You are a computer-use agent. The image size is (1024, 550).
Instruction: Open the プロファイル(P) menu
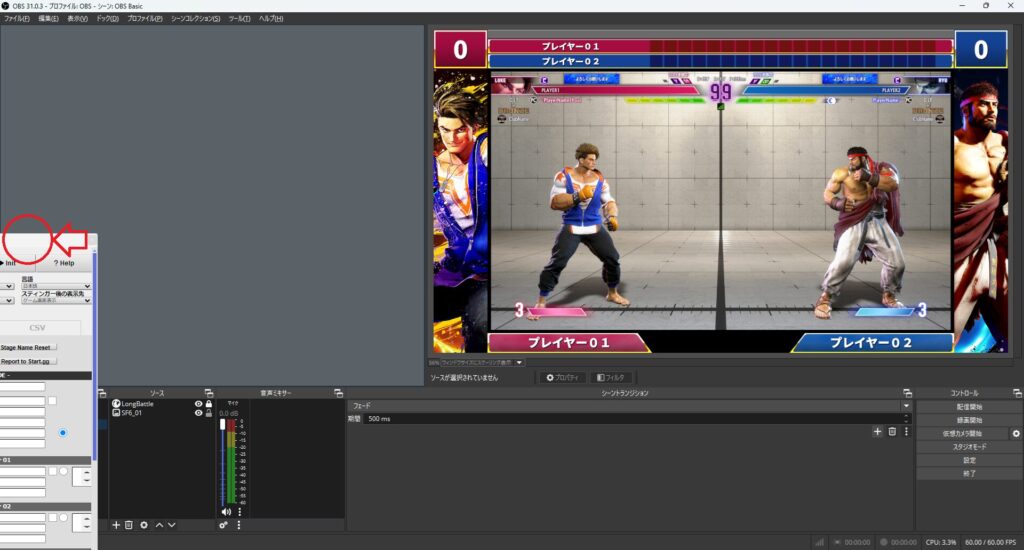(145, 18)
